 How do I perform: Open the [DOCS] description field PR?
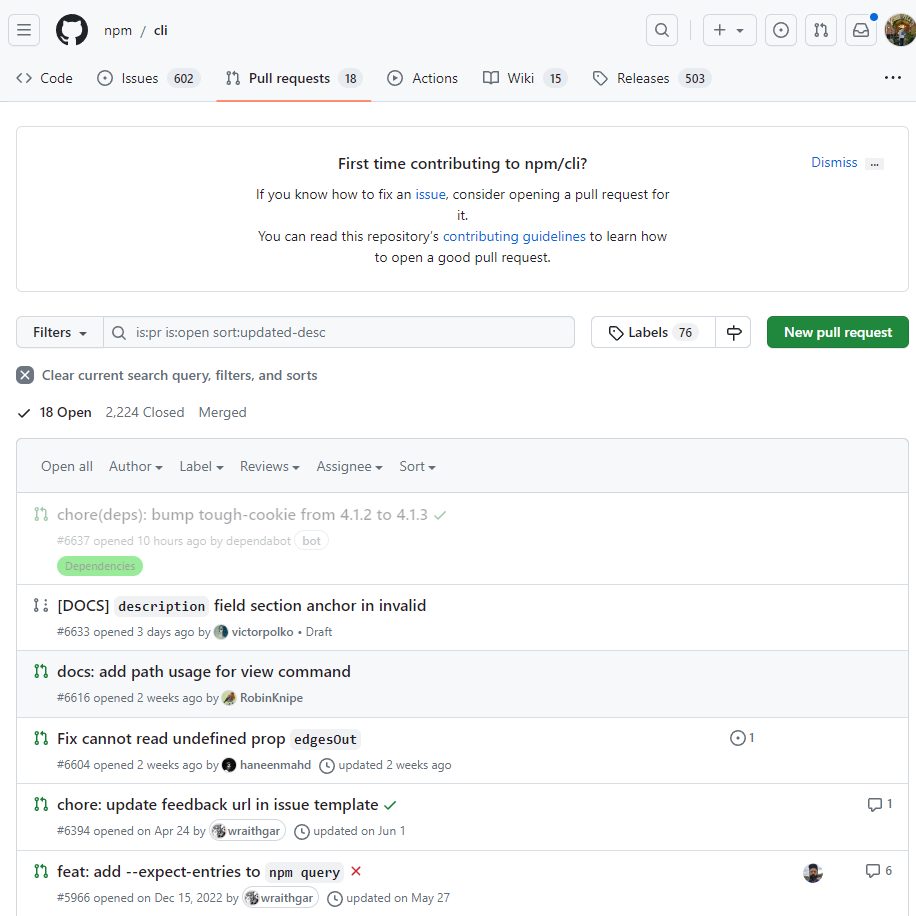pyautogui.click(x=241, y=606)
